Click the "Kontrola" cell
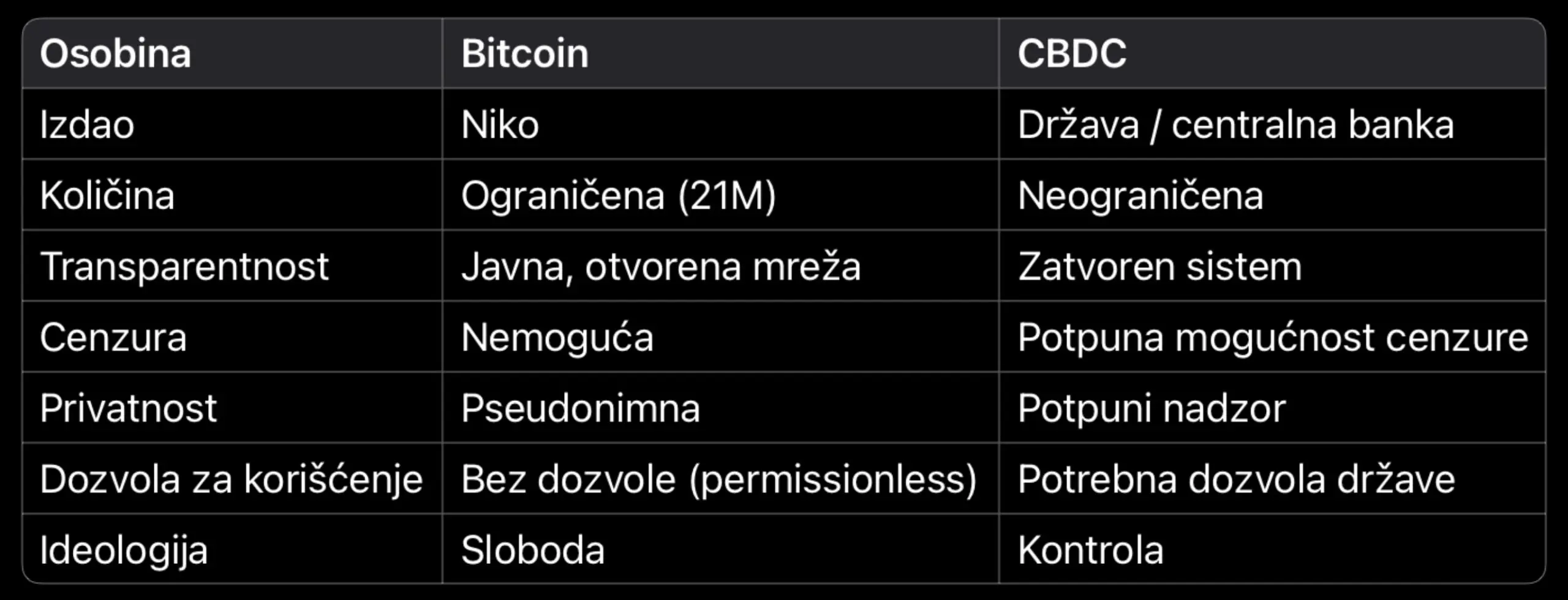 (x=1090, y=550)
